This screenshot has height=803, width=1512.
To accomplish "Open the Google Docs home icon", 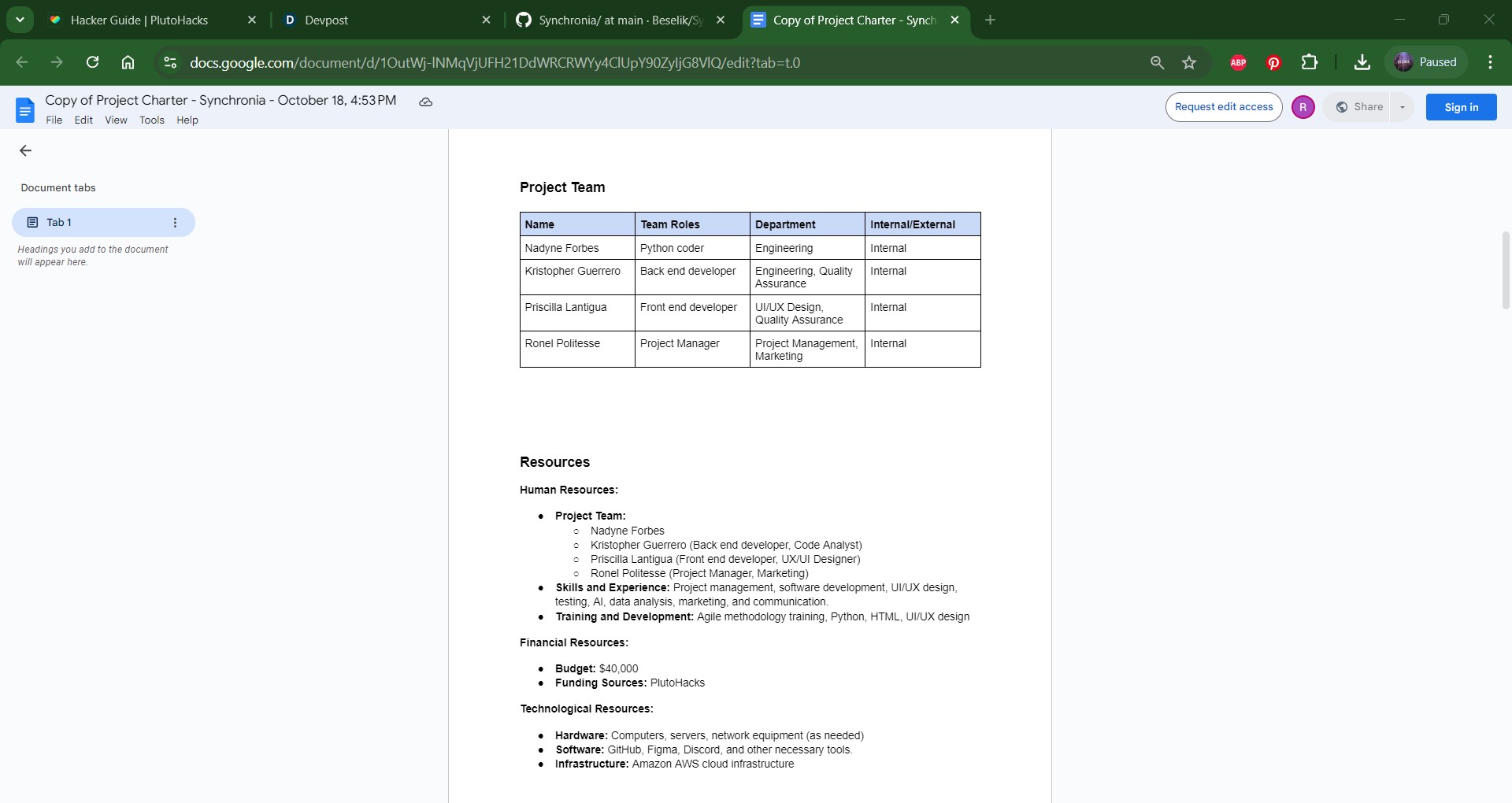I will coord(25,109).
